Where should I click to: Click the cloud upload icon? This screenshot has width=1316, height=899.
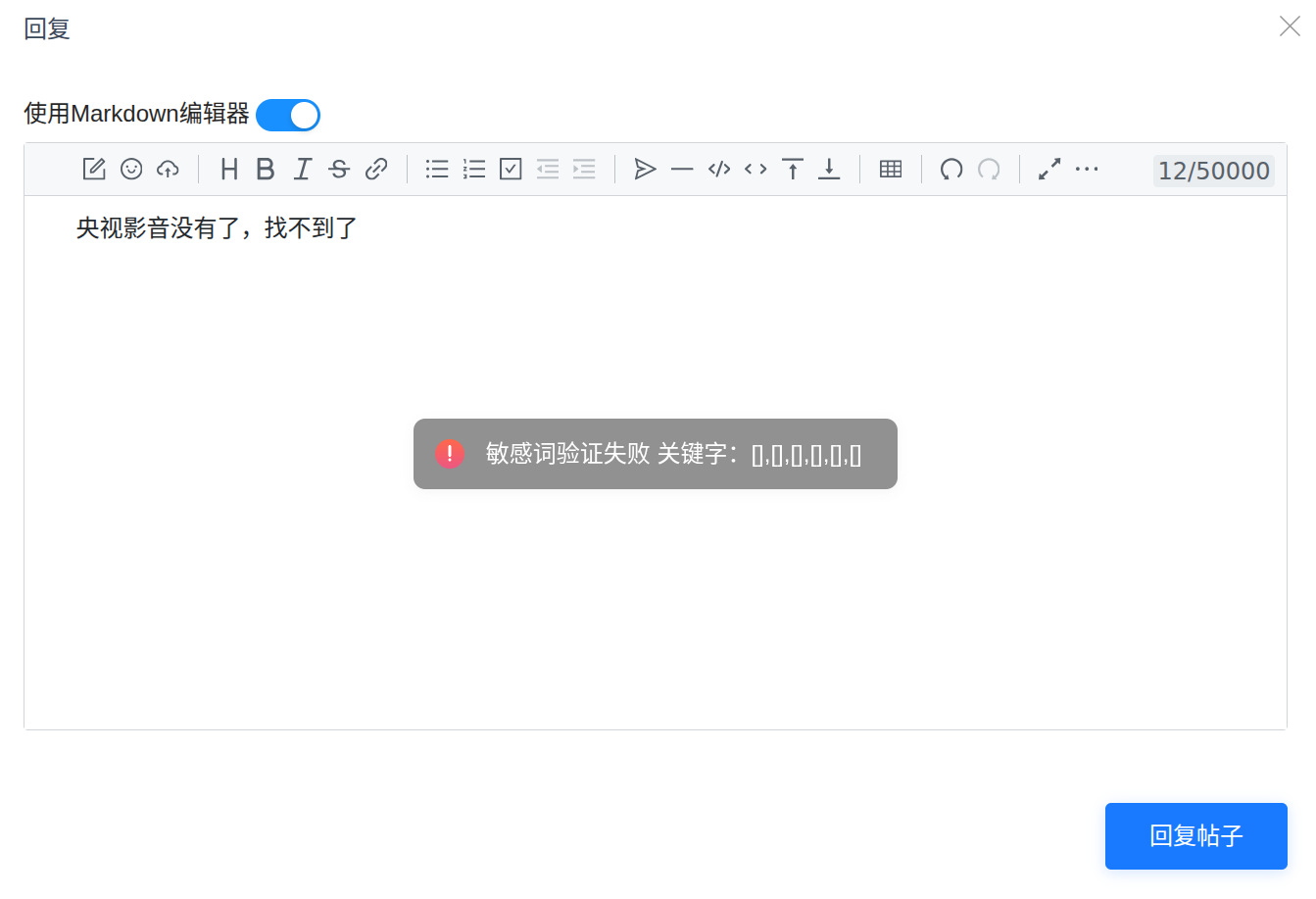click(x=168, y=169)
